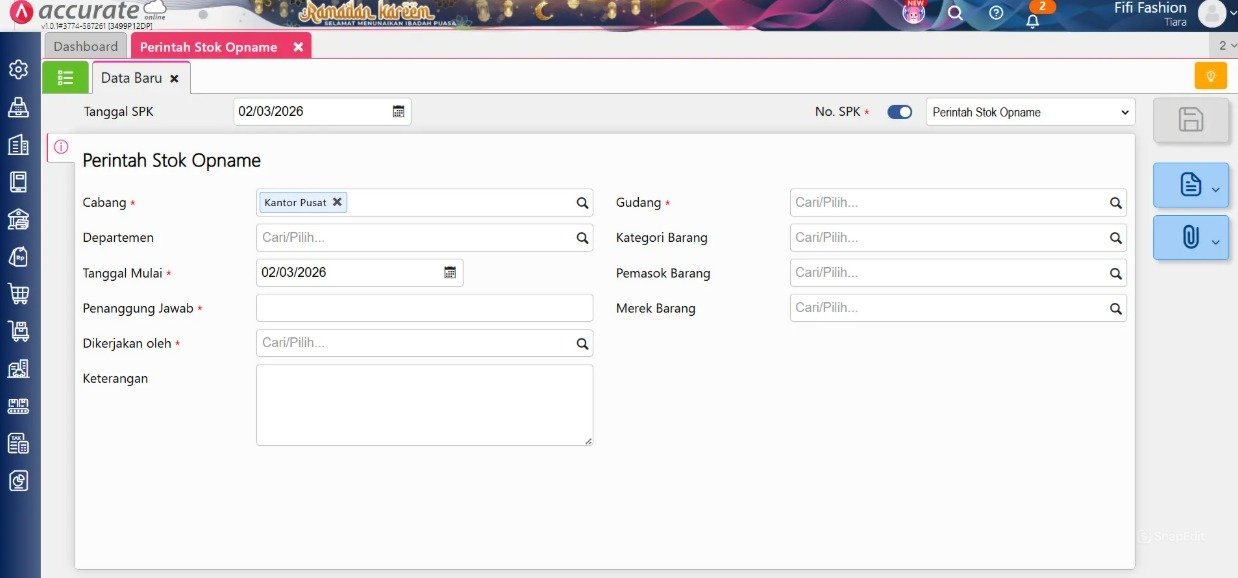Open the Rp price tag sales module
Image resolution: width=1238 pixels, height=578 pixels.
coord(18,256)
